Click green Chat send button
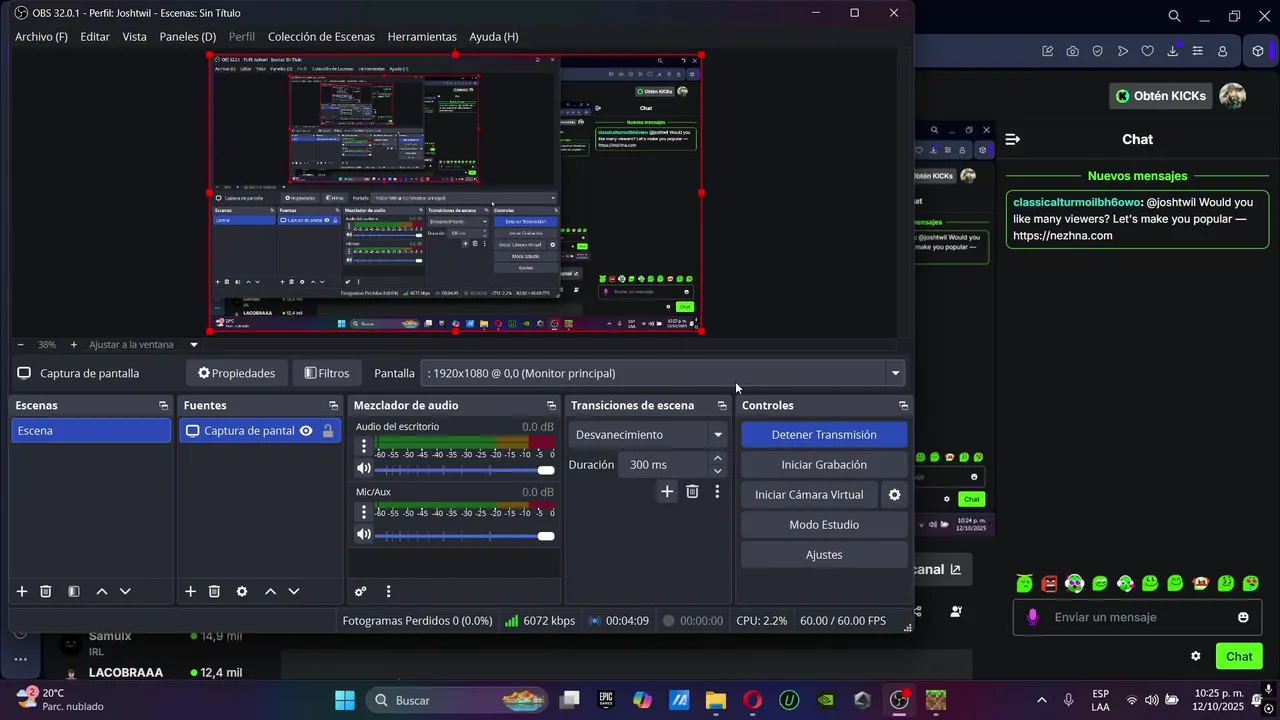The width and height of the screenshot is (1280, 720). [1239, 656]
